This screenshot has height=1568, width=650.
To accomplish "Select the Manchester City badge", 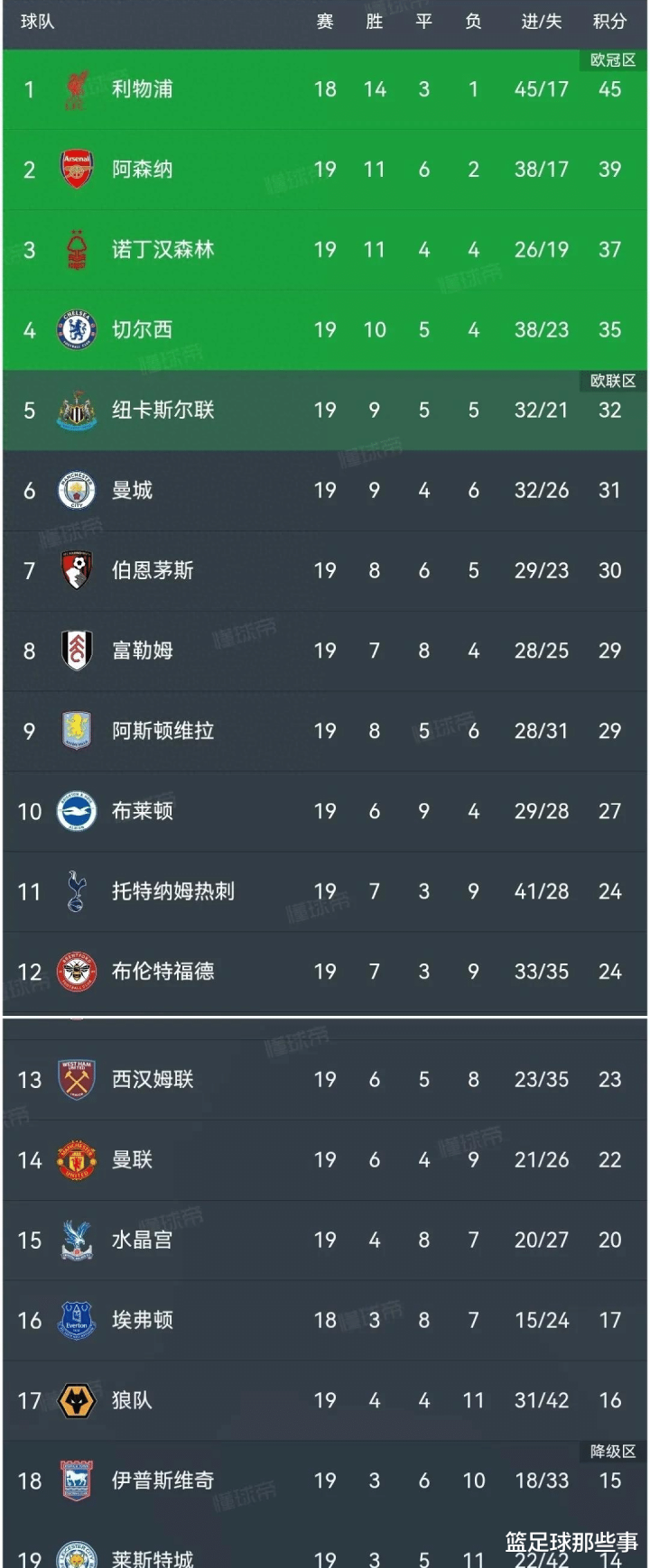I will pyautogui.click(x=77, y=491).
